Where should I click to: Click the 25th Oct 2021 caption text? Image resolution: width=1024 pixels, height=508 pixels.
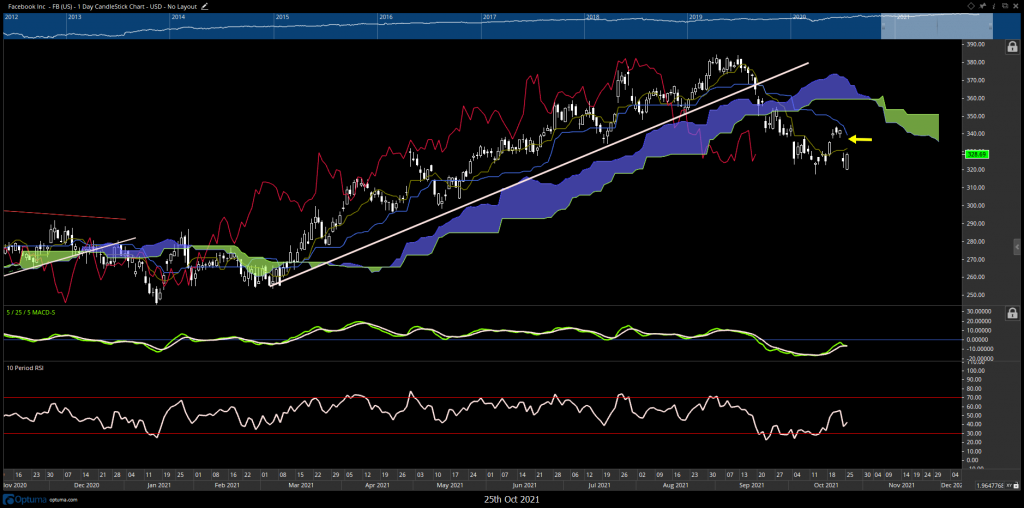pyautogui.click(x=512, y=500)
